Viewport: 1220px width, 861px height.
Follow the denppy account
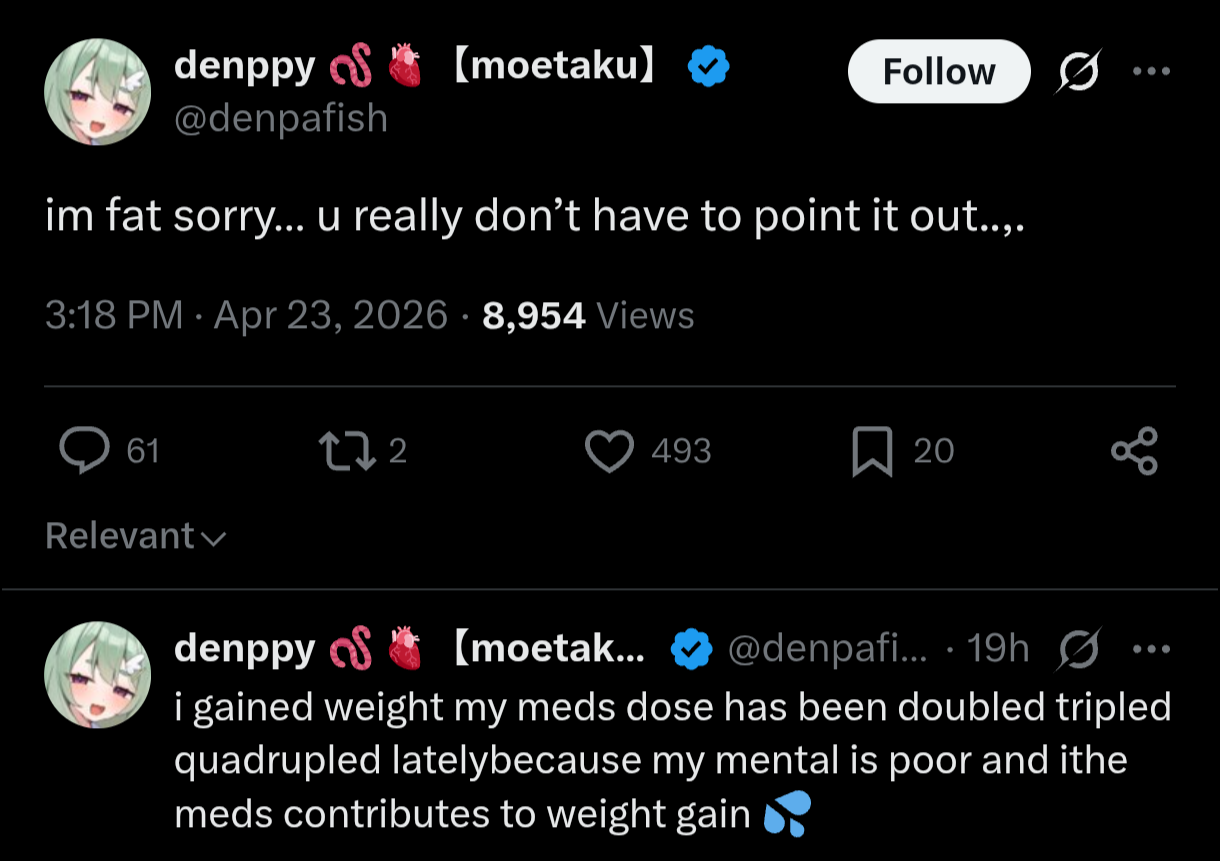[939, 72]
